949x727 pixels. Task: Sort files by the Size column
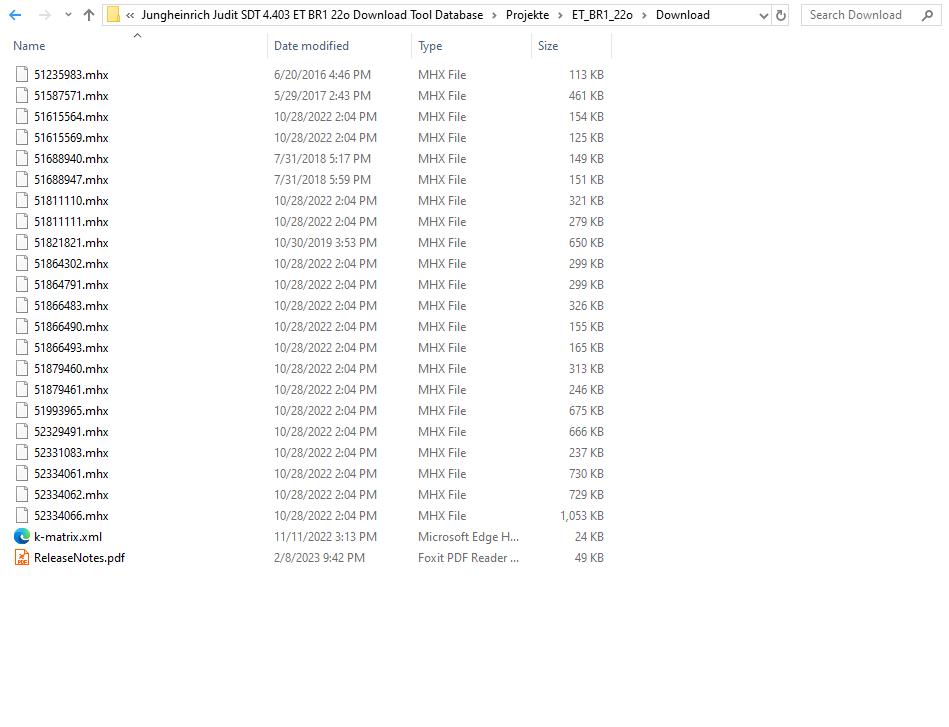(548, 45)
